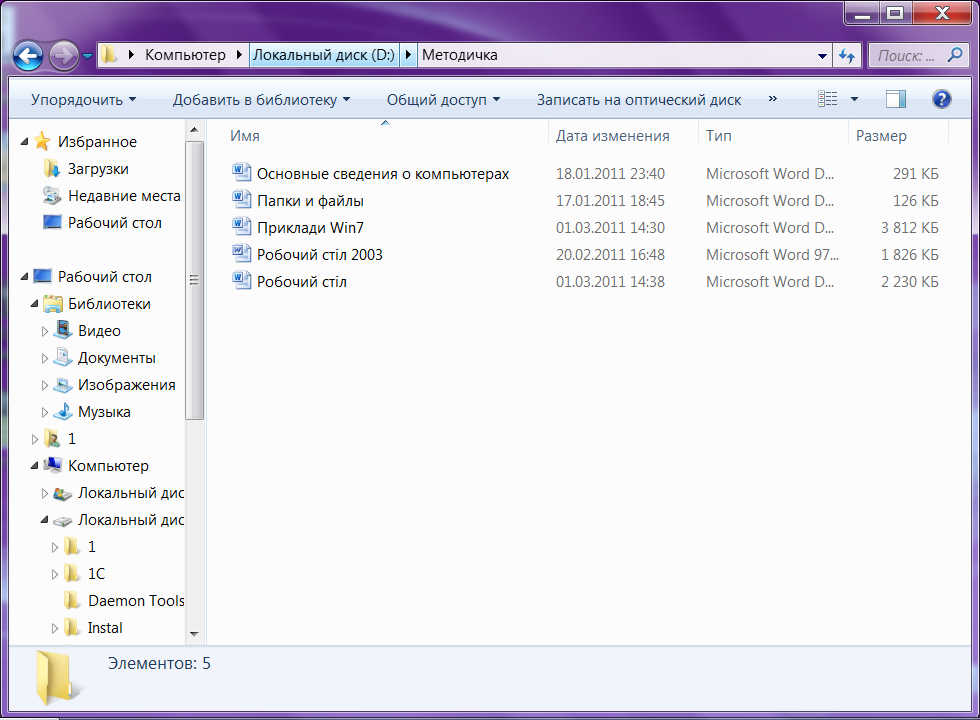Click the navigation pane scroll up arrow
This screenshot has height=720, width=980.
pos(194,130)
